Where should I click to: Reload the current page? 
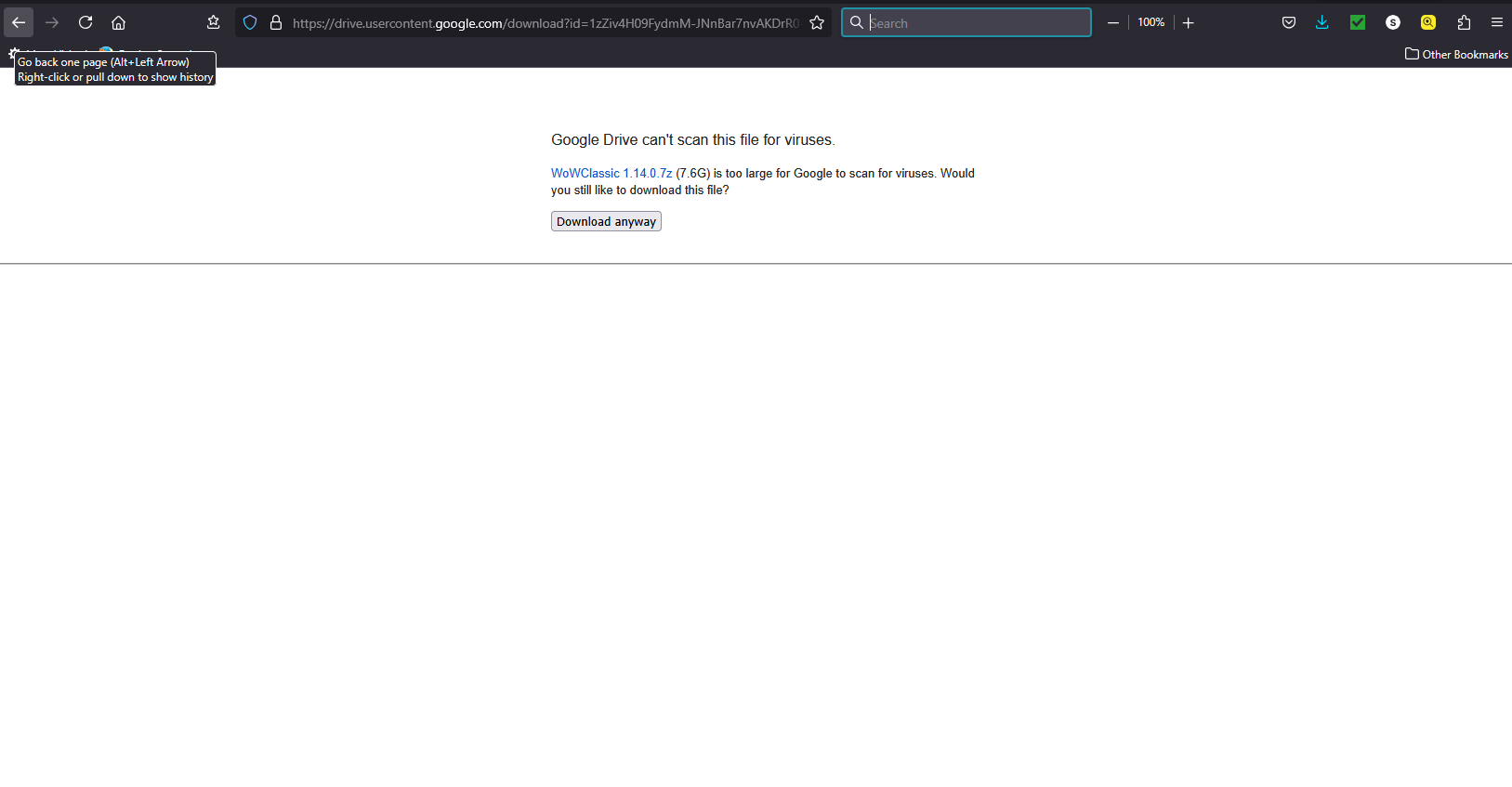point(85,22)
